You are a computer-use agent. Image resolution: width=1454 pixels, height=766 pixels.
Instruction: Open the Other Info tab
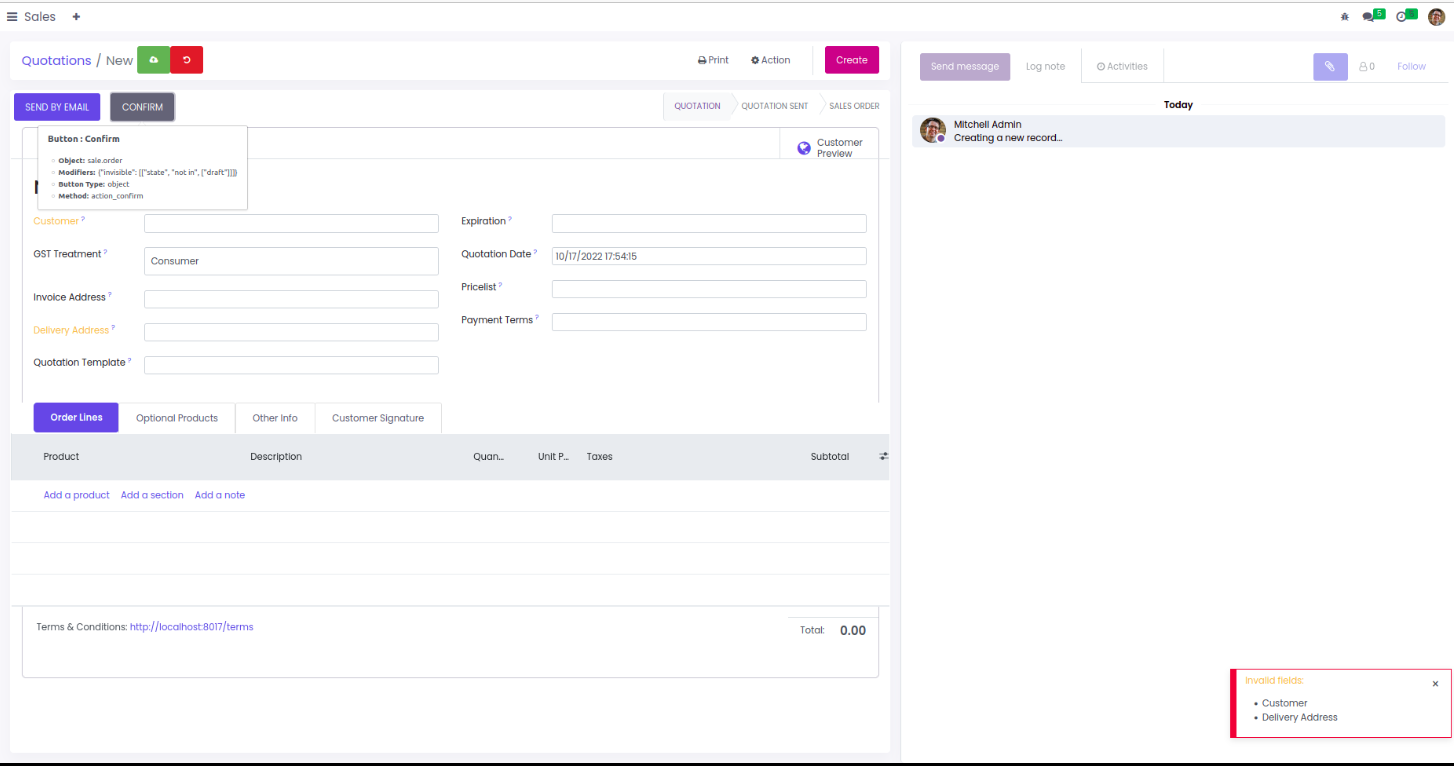point(274,418)
